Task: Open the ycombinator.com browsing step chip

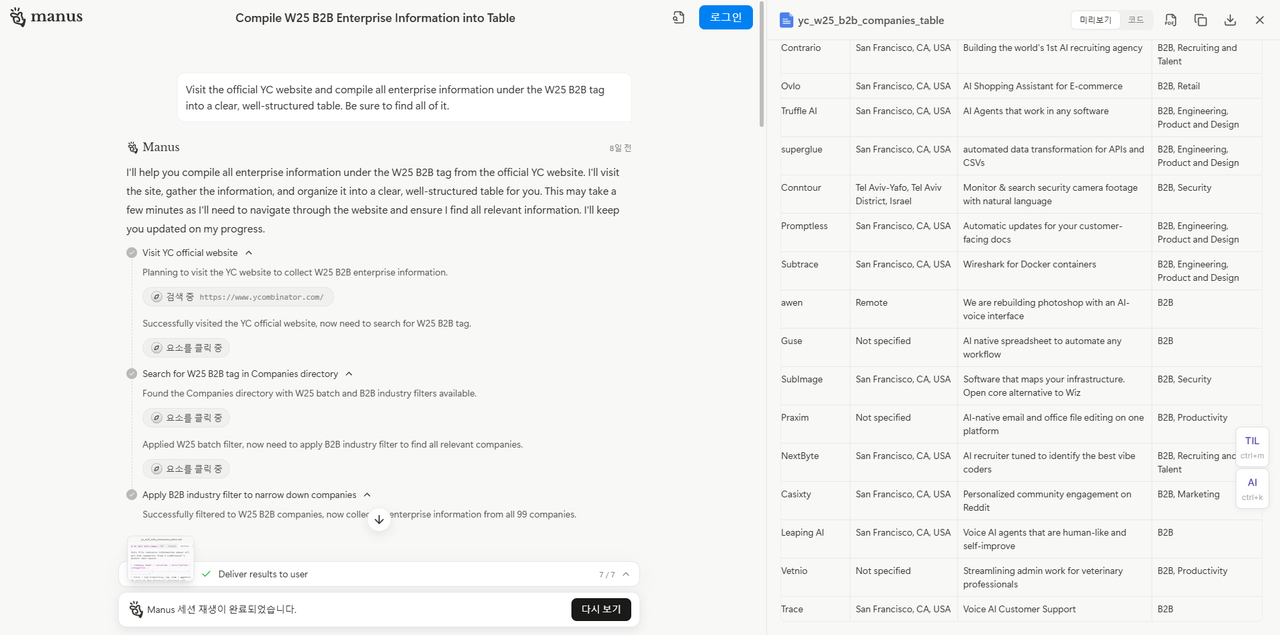Action: pos(238,297)
